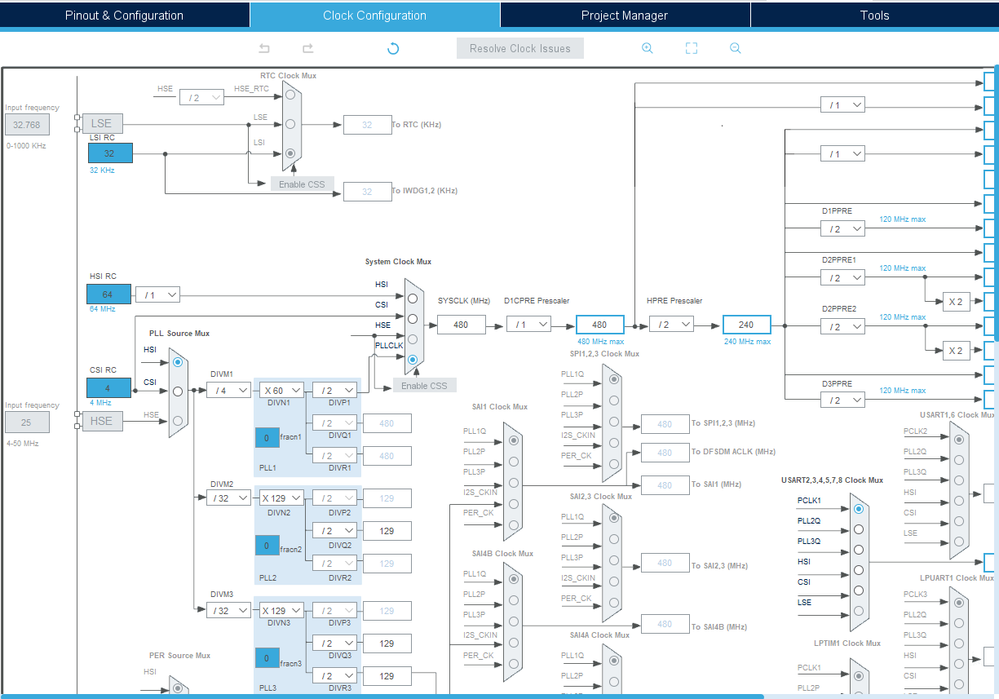Select CSI in System Clock Mux
Image resolution: width=999 pixels, height=699 pixels.
(412, 319)
